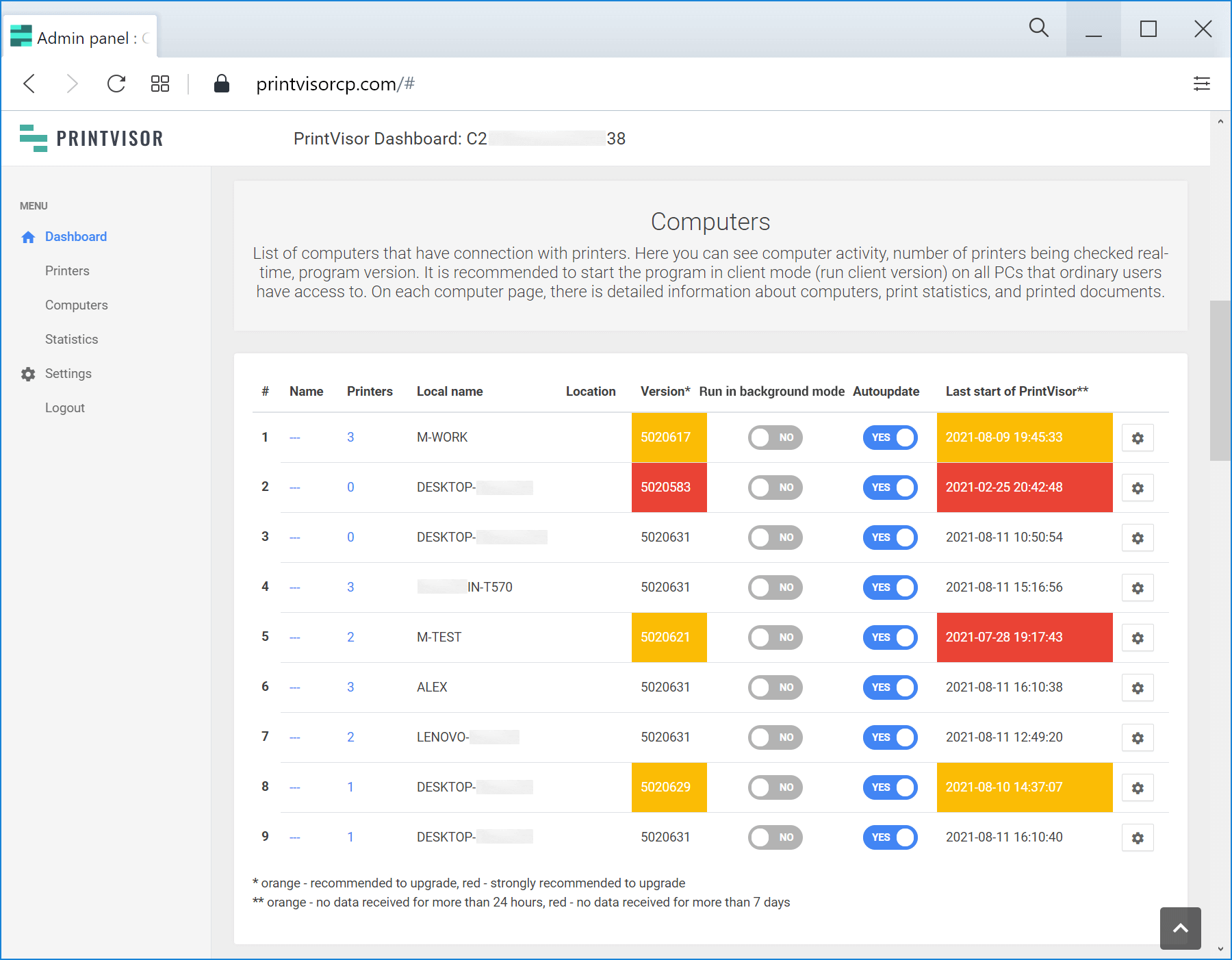
Task: Go to Statistics in the sidebar
Action: (71, 340)
